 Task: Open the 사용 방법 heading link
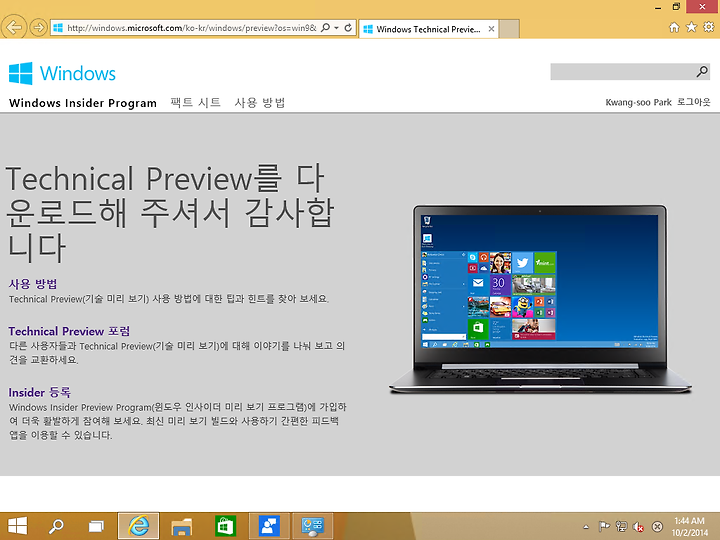point(33,284)
